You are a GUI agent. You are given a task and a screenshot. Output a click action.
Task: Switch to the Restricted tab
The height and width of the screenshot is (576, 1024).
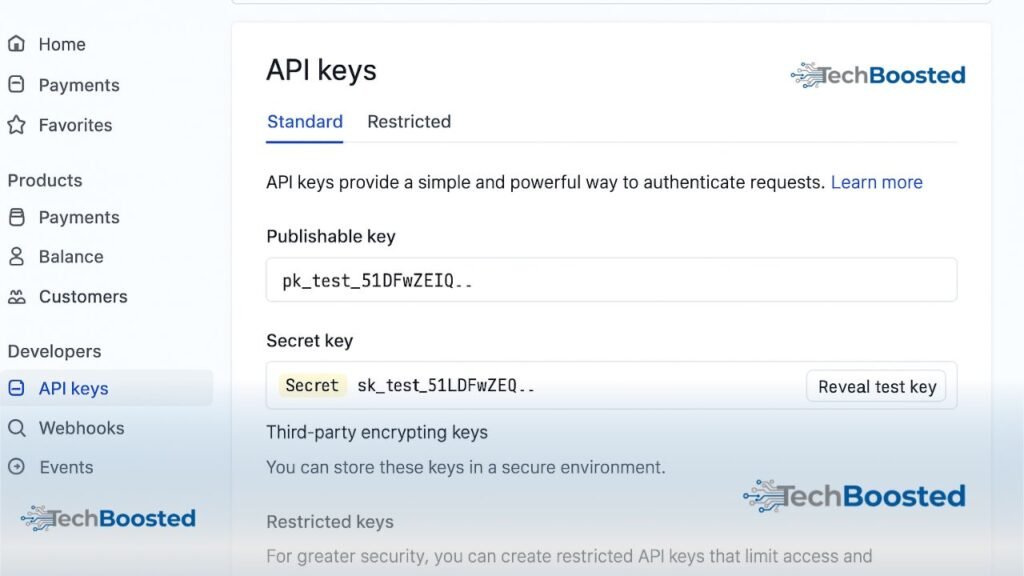click(x=409, y=121)
